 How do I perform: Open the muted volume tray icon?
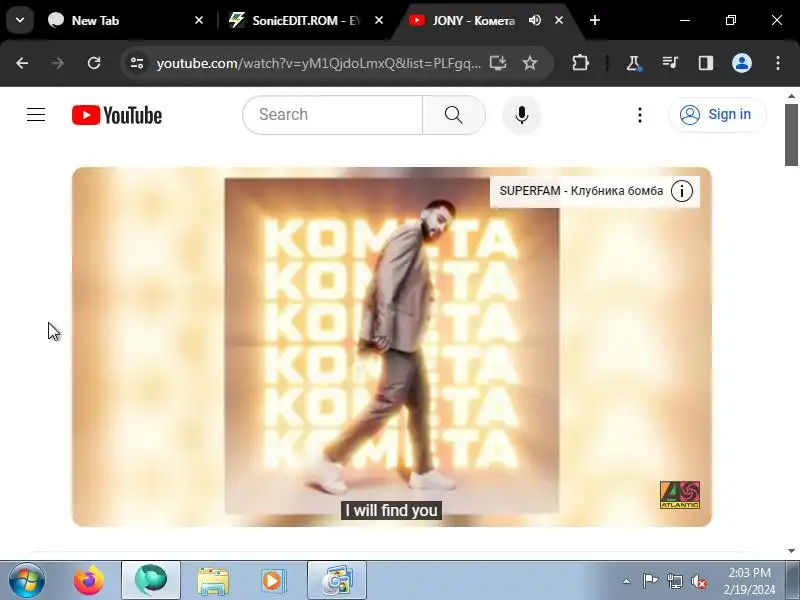coord(698,581)
